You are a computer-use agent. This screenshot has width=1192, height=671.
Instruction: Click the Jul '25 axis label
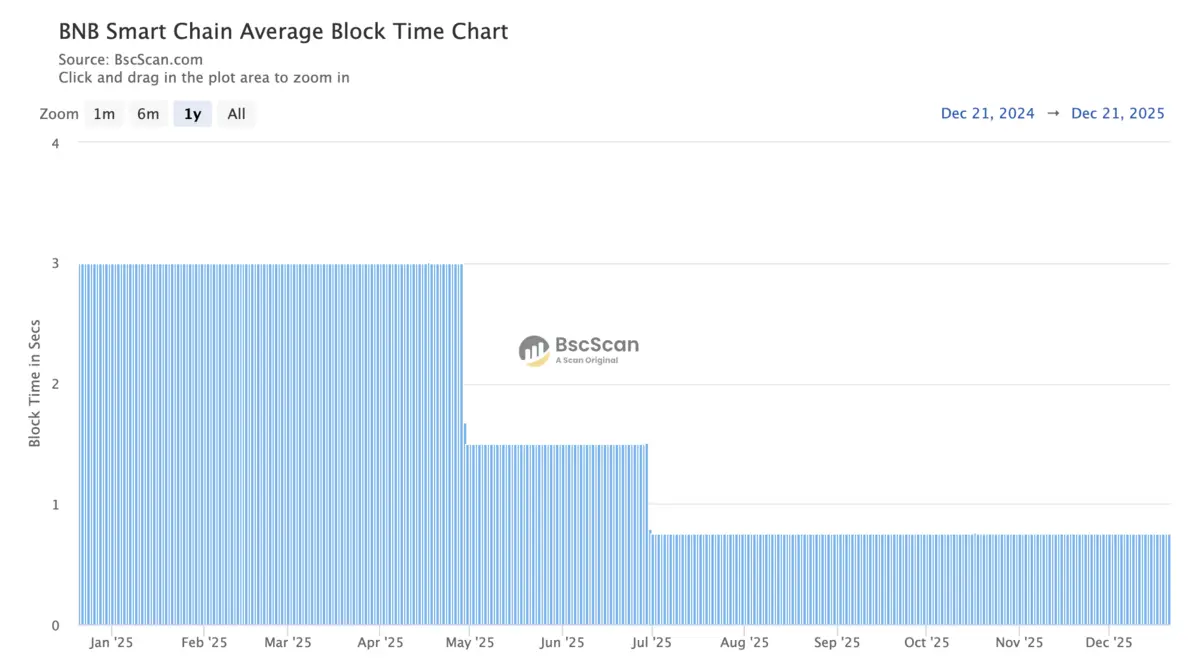[651, 643]
